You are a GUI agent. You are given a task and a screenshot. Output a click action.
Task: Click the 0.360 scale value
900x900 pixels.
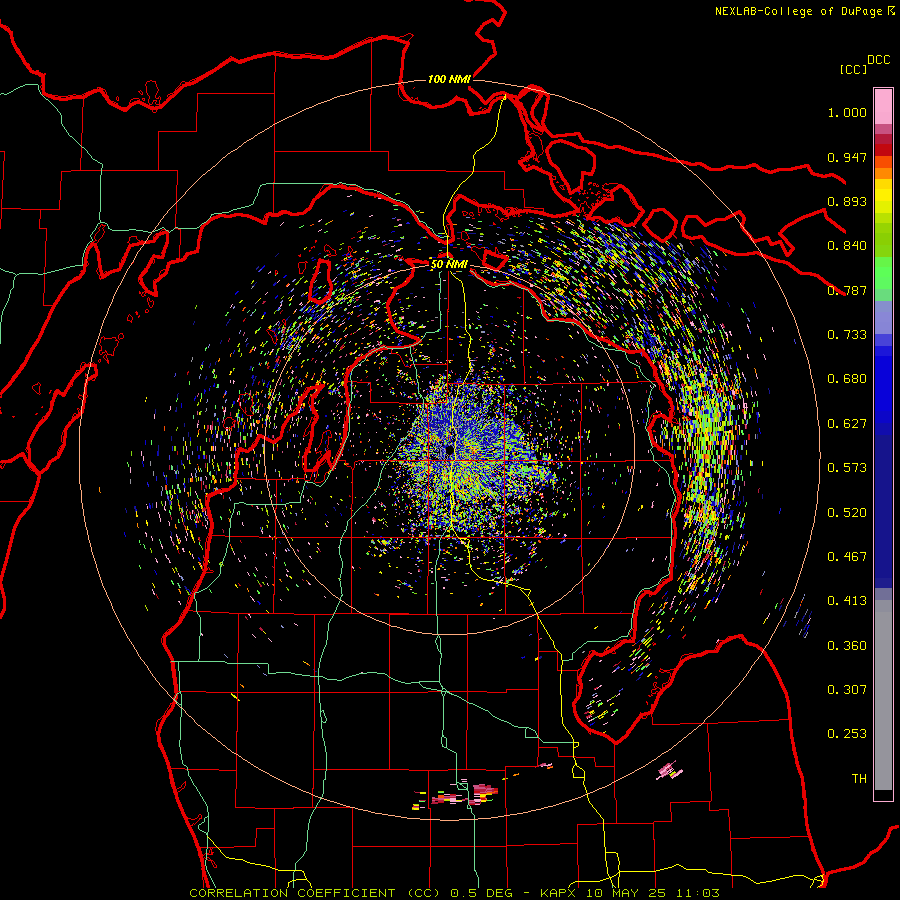[x=847, y=646]
